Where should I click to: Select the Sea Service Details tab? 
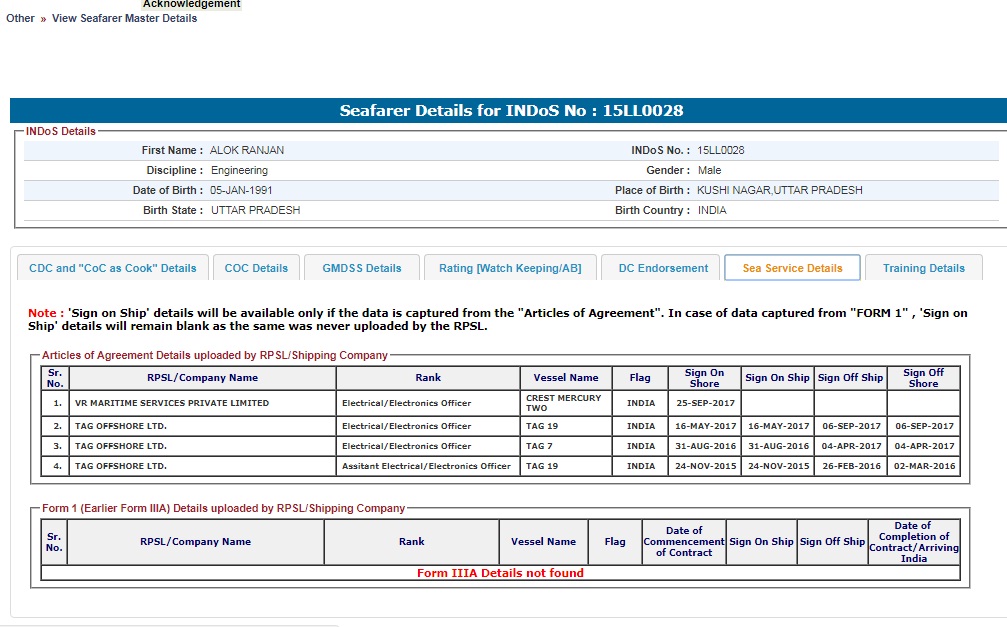792,268
